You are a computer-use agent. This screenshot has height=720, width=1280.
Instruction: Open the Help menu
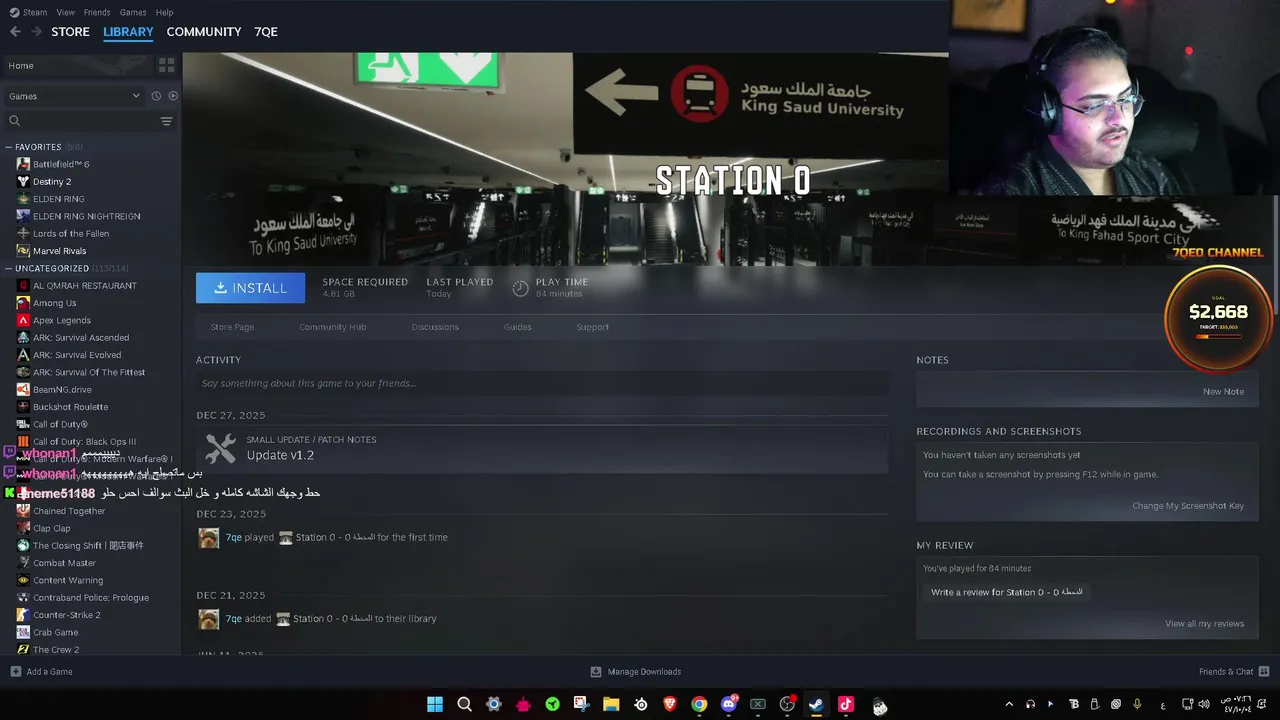[x=165, y=12]
